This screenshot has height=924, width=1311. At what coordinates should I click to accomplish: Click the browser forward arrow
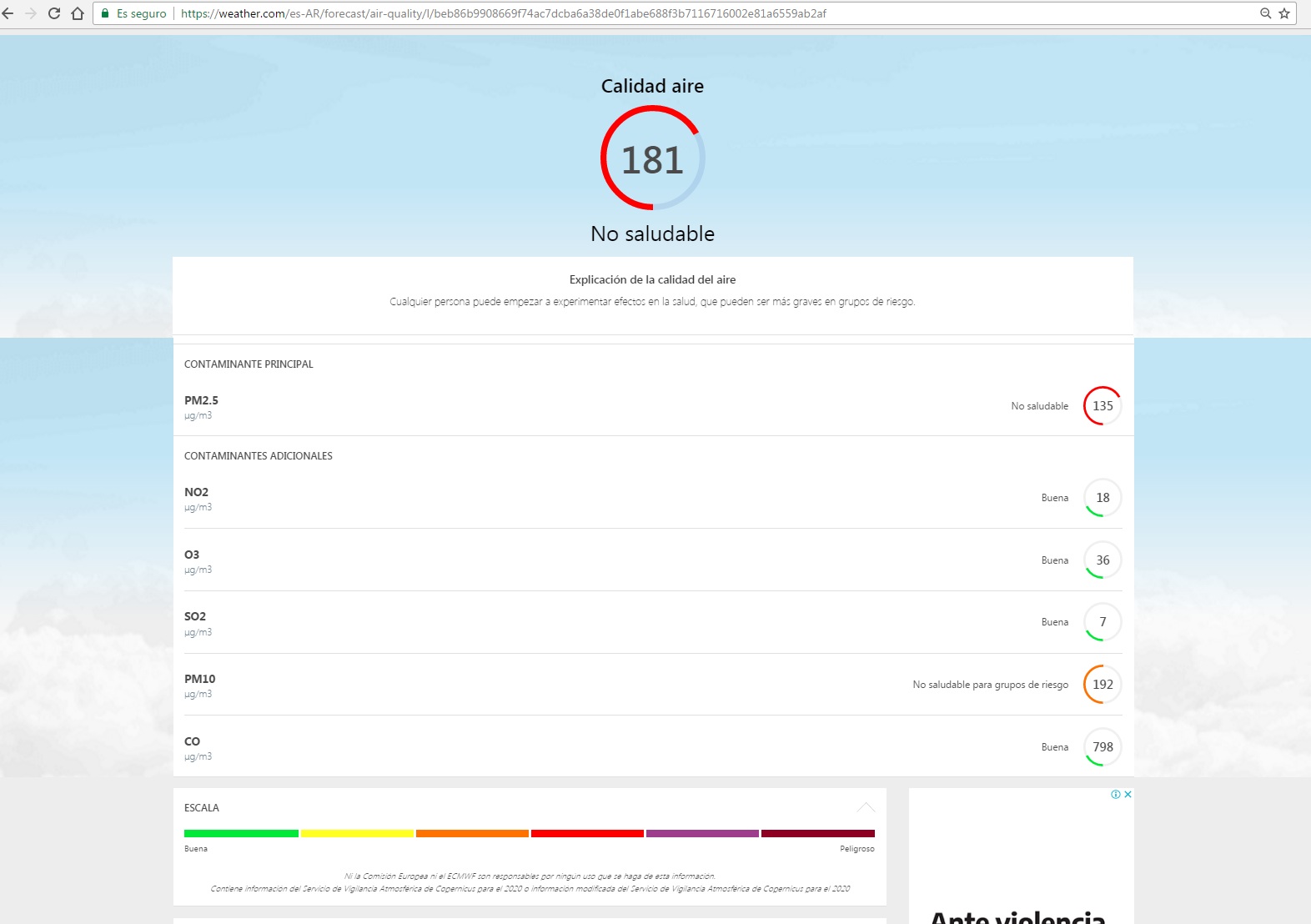[x=31, y=13]
